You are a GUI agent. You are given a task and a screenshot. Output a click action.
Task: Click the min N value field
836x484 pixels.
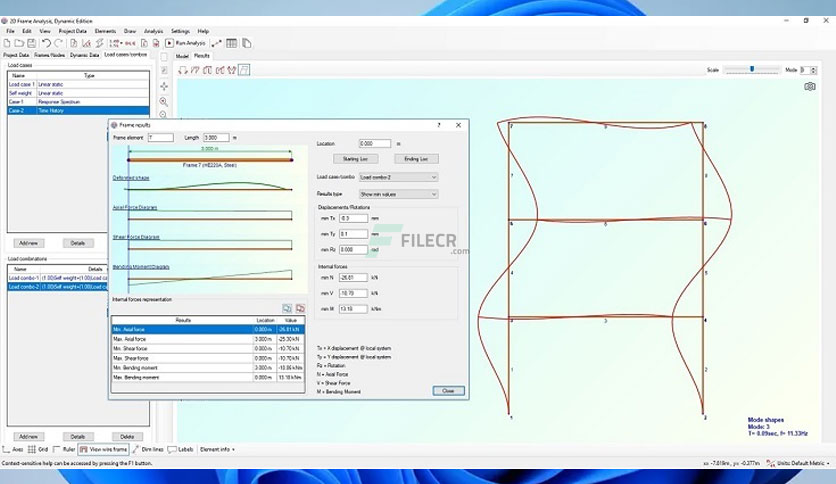[353, 278]
